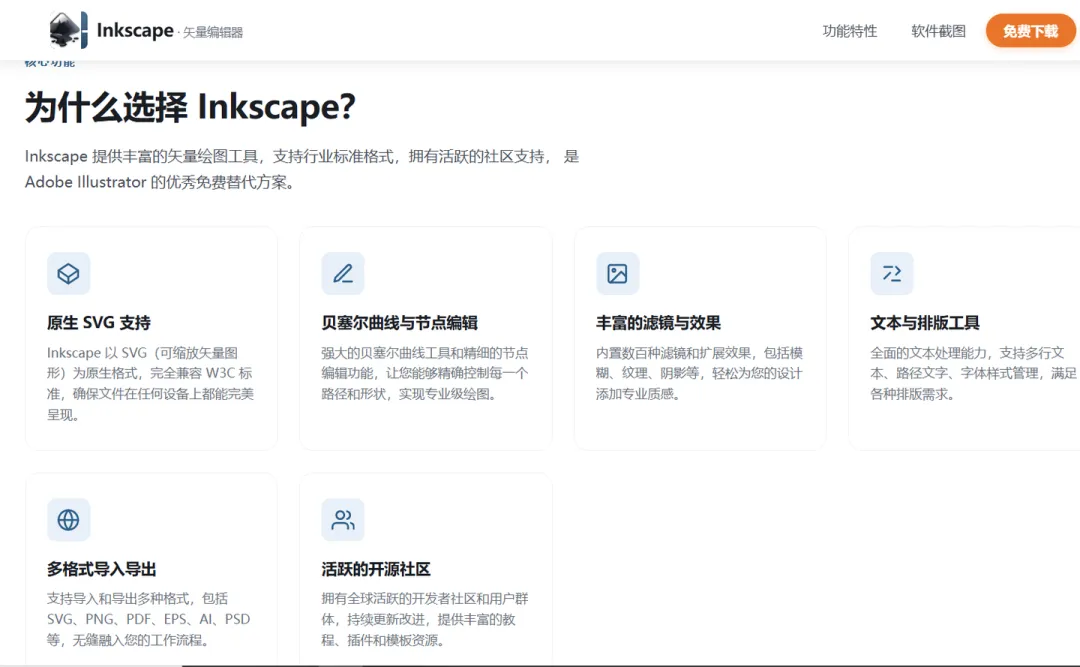Click the users icon on 活跃的开源社区 card
This screenshot has height=667, width=1080.
coord(343,520)
